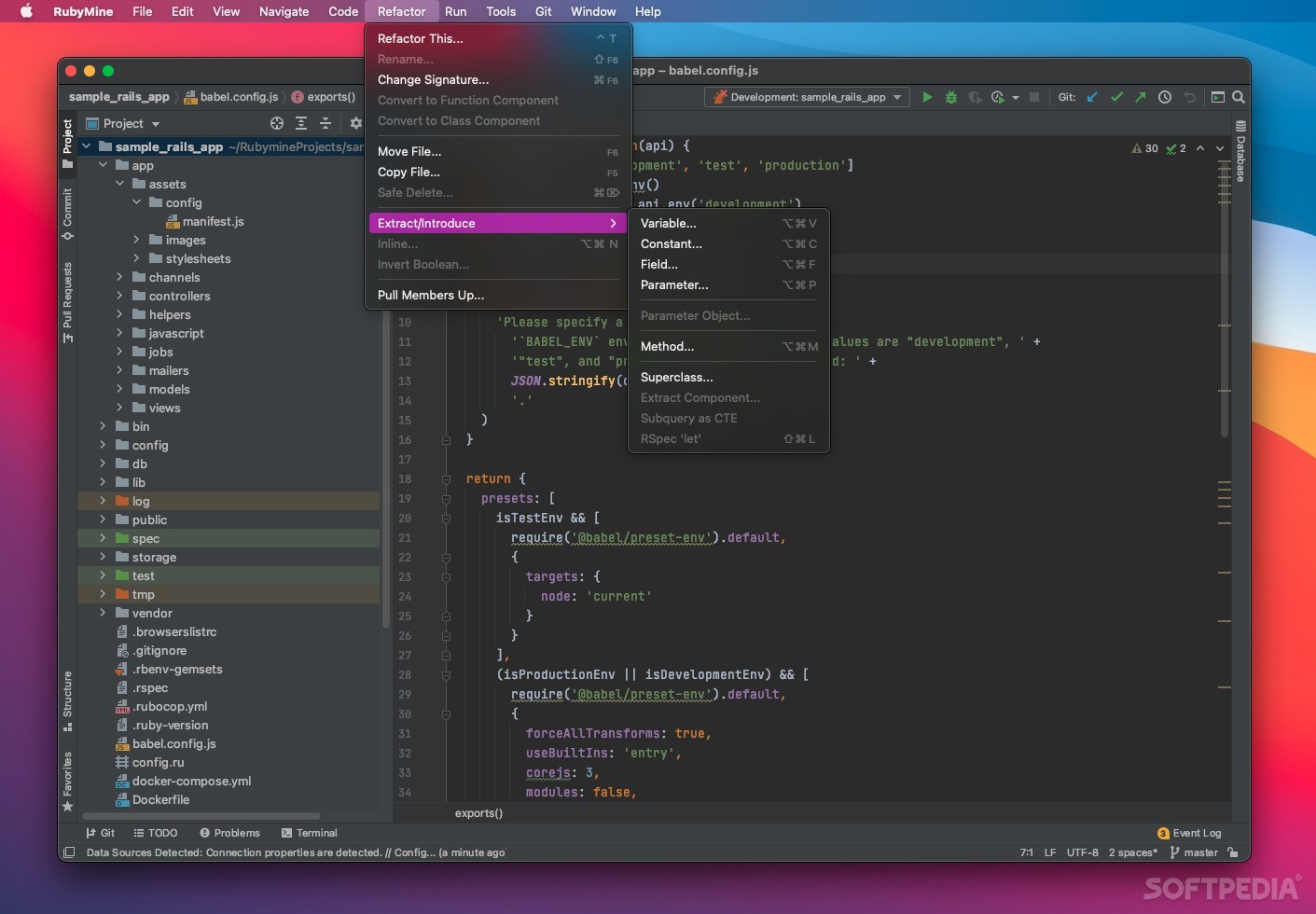Collapse the assets folder

[120, 184]
